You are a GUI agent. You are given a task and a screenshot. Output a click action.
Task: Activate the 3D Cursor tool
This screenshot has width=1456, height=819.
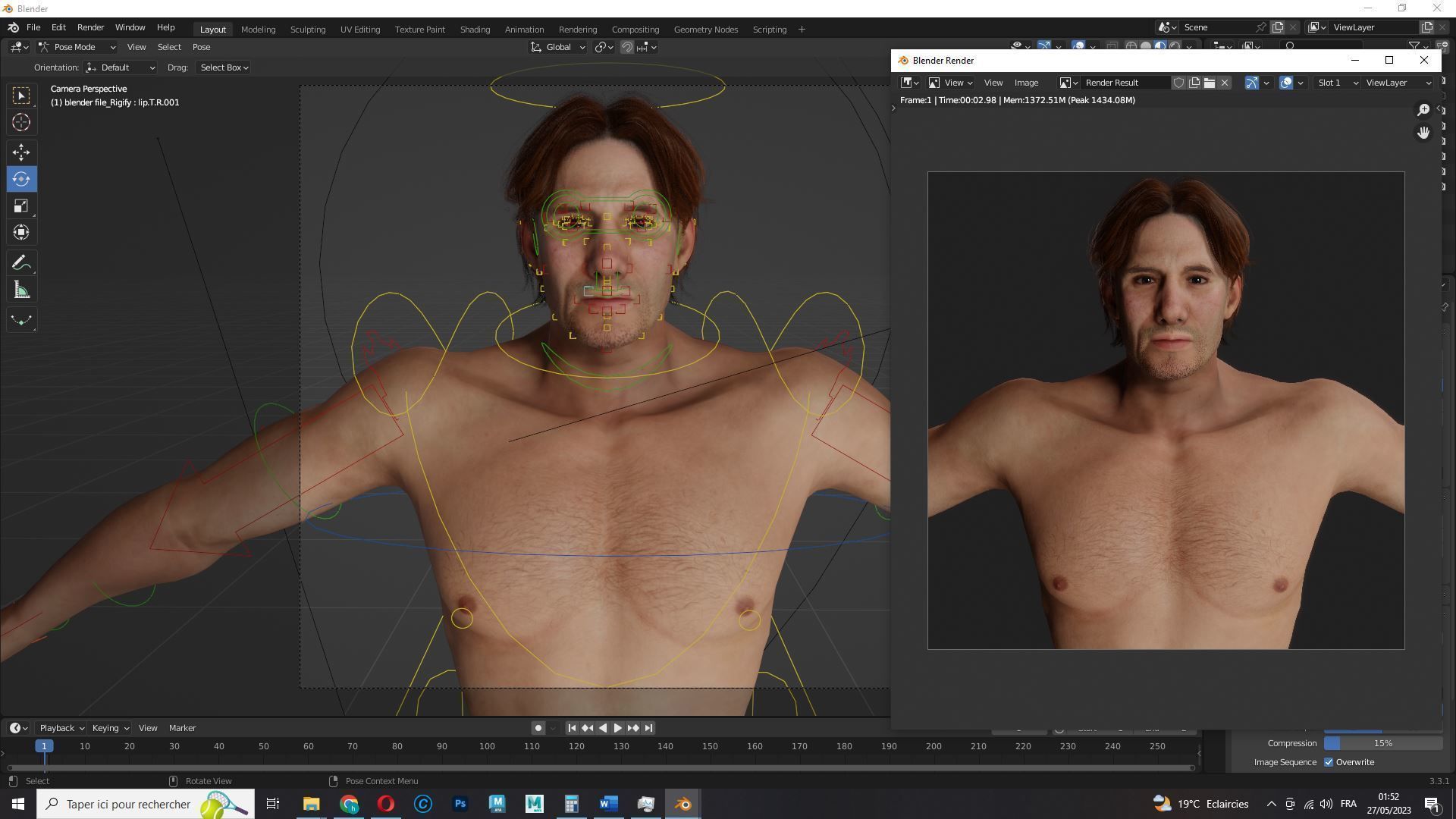tap(21, 122)
